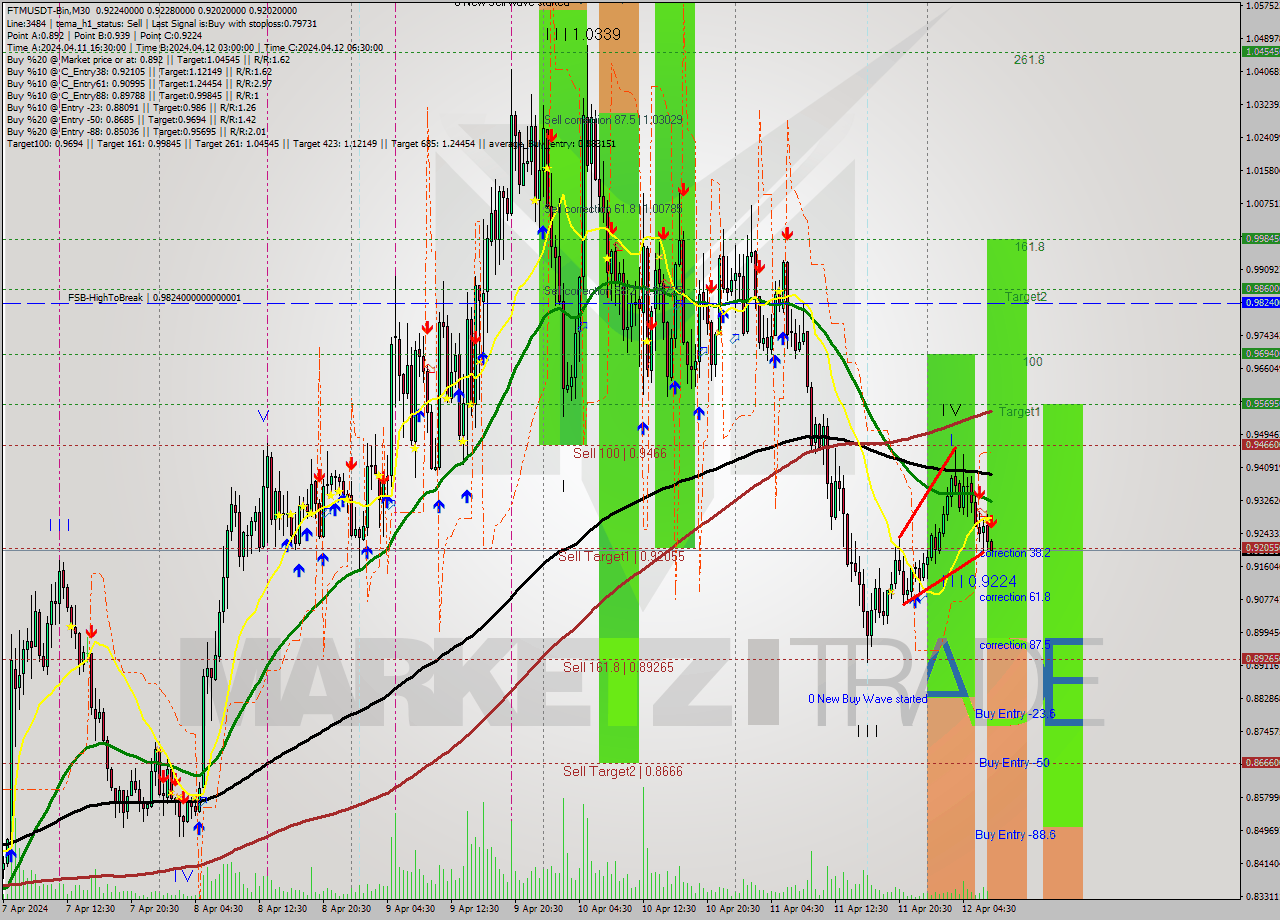Screen dimensions: 1280x920
Task: Click the 'Sell Target2 | 0.8666' label
Action: tap(622, 771)
